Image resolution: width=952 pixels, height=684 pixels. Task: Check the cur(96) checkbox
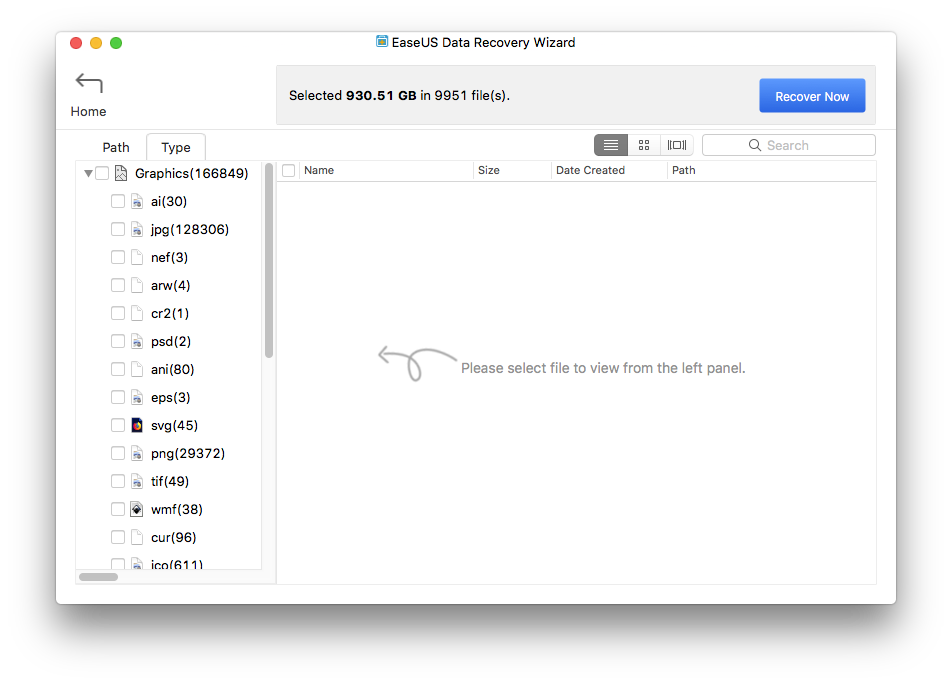pos(118,537)
